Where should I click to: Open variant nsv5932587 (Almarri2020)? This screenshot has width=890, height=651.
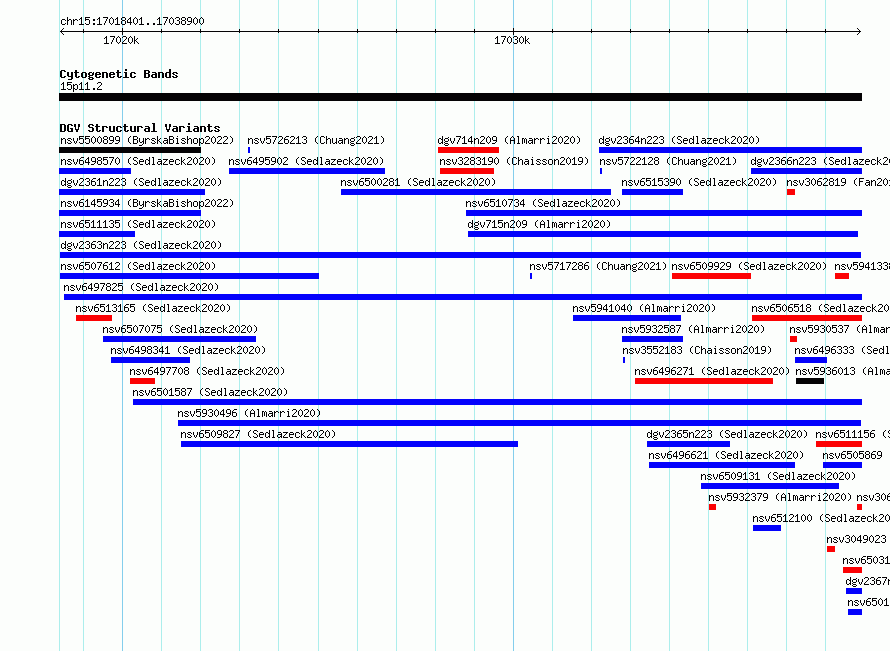(693, 329)
